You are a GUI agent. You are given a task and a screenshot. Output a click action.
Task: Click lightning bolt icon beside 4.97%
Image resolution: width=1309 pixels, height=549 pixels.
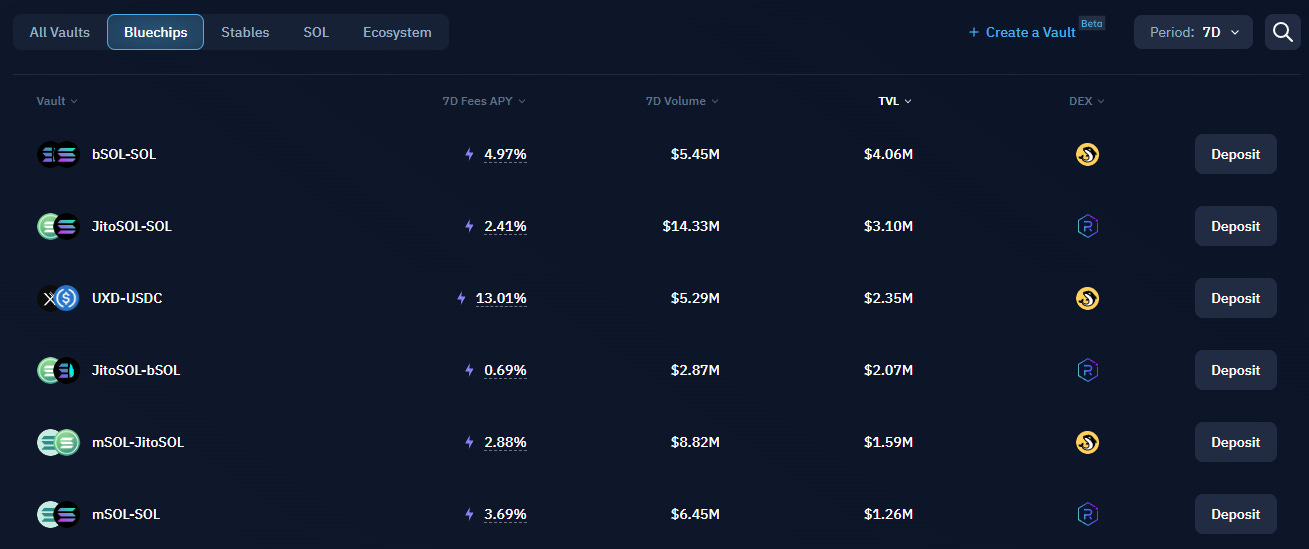coord(469,155)
